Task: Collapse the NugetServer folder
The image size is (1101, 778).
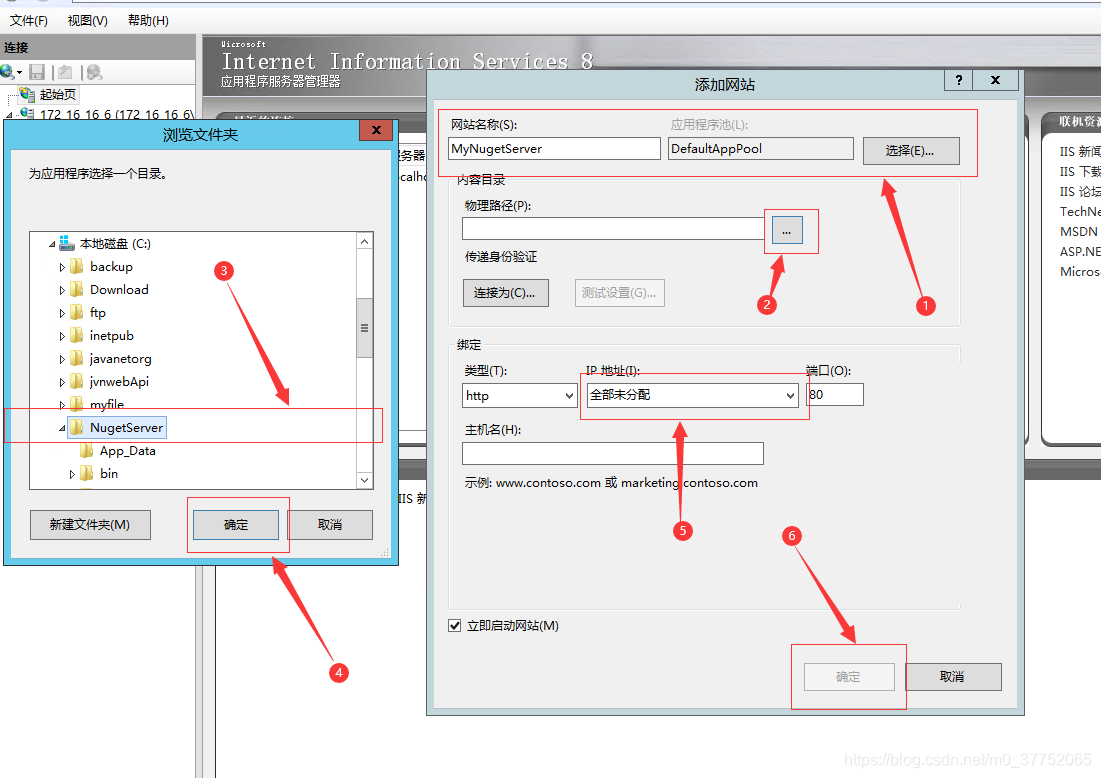Action: tap(62, 428)
